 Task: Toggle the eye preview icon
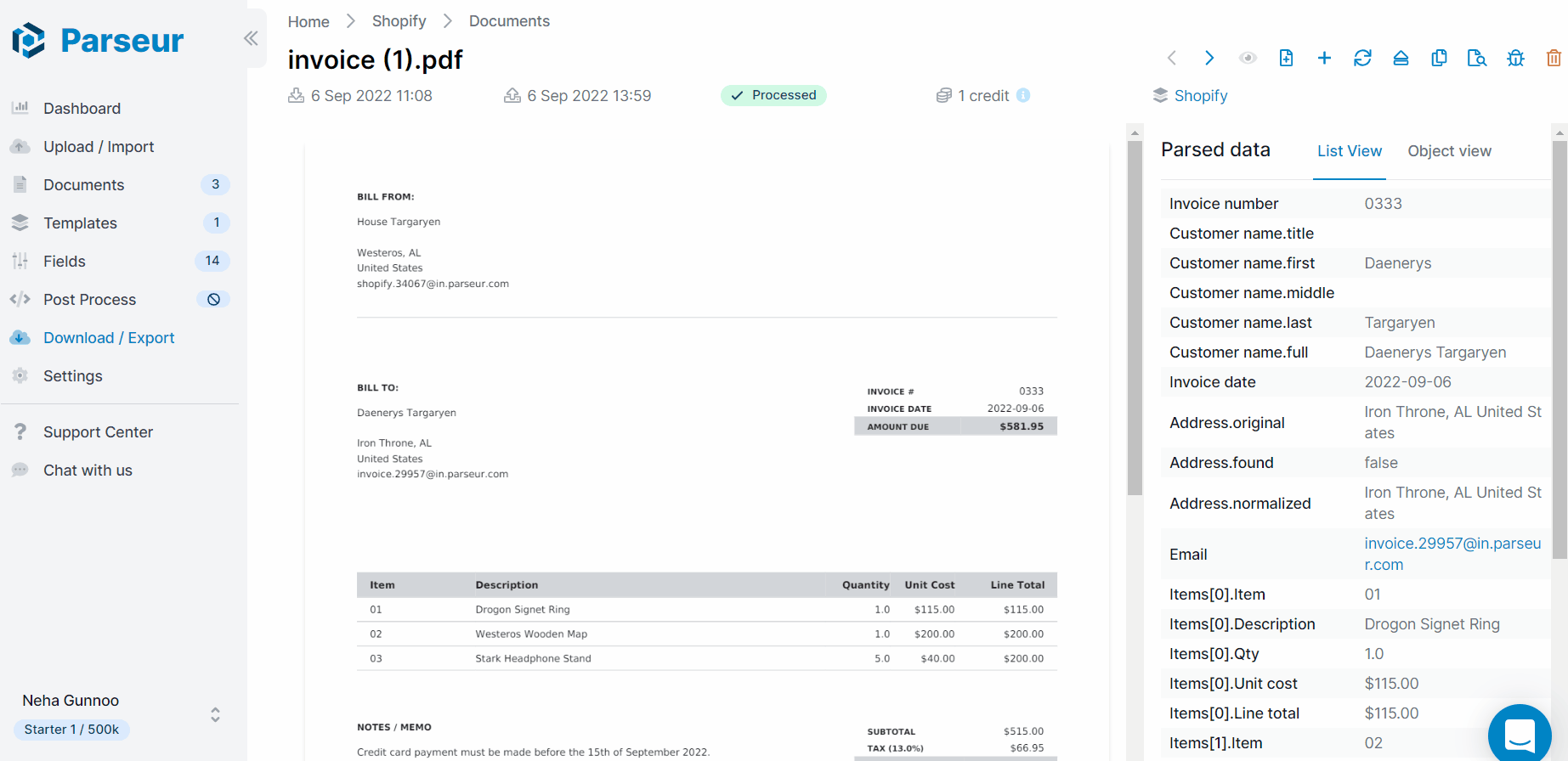click(x=1248, y=58)
